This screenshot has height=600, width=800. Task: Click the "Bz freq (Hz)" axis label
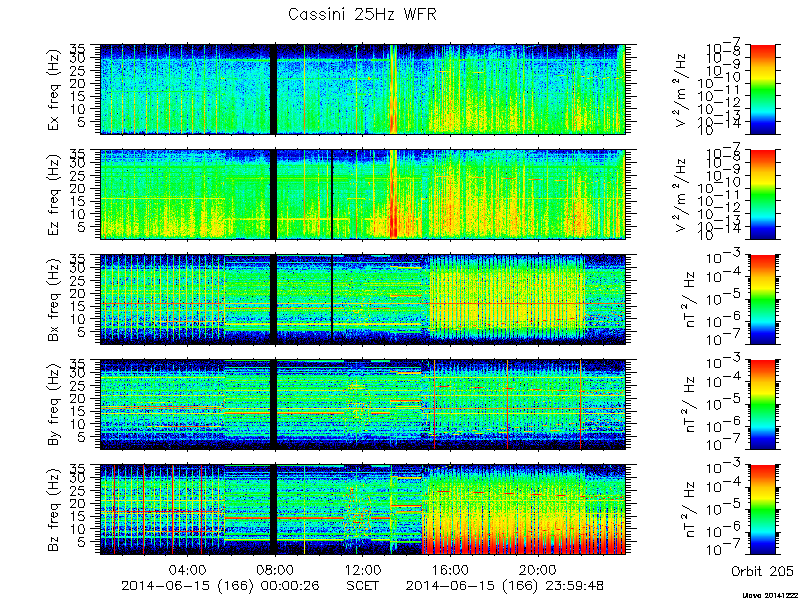55,510
